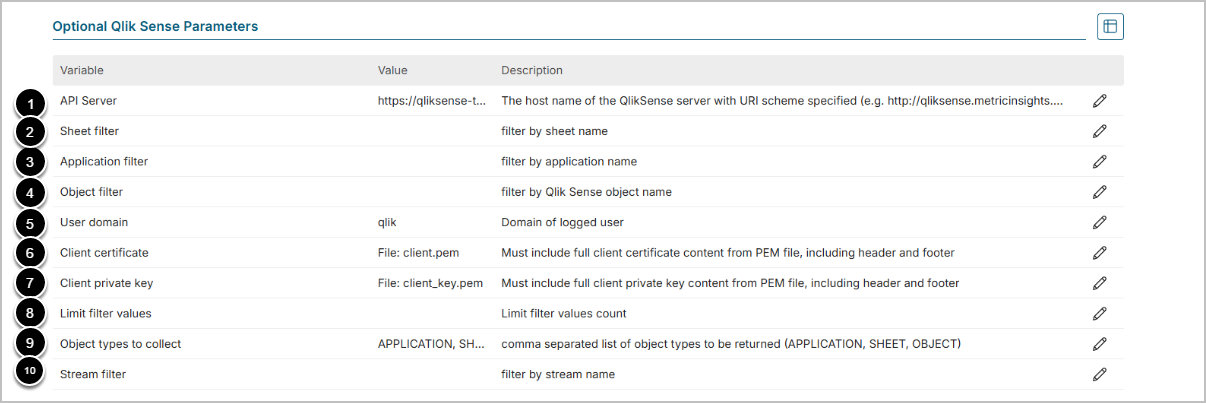
Task: Edit the Application filter row
Action: click(1099, 162)
